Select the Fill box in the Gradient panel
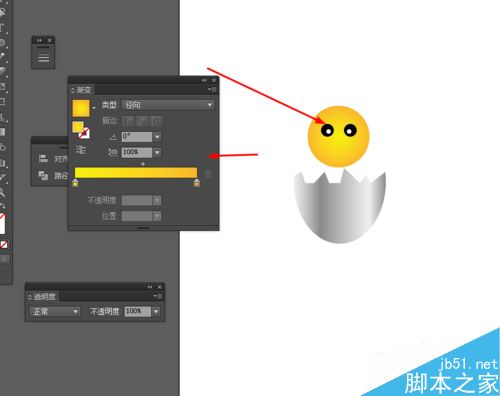This screenshot has width=500, height=396. (78, 127)
